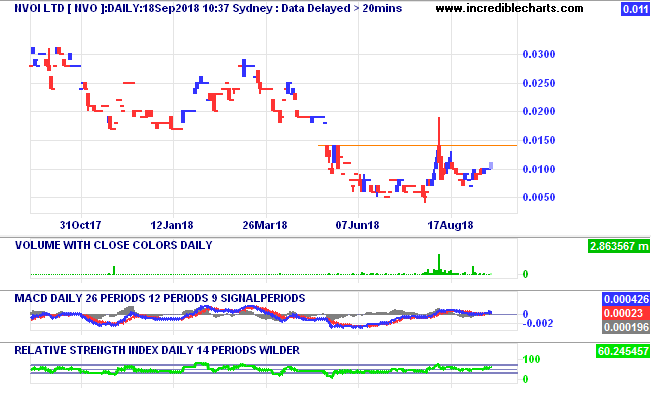Click the -0.002 MACD axis label
Screen dimensions: 651x395
pyautogui.click(x=538, y=324)
